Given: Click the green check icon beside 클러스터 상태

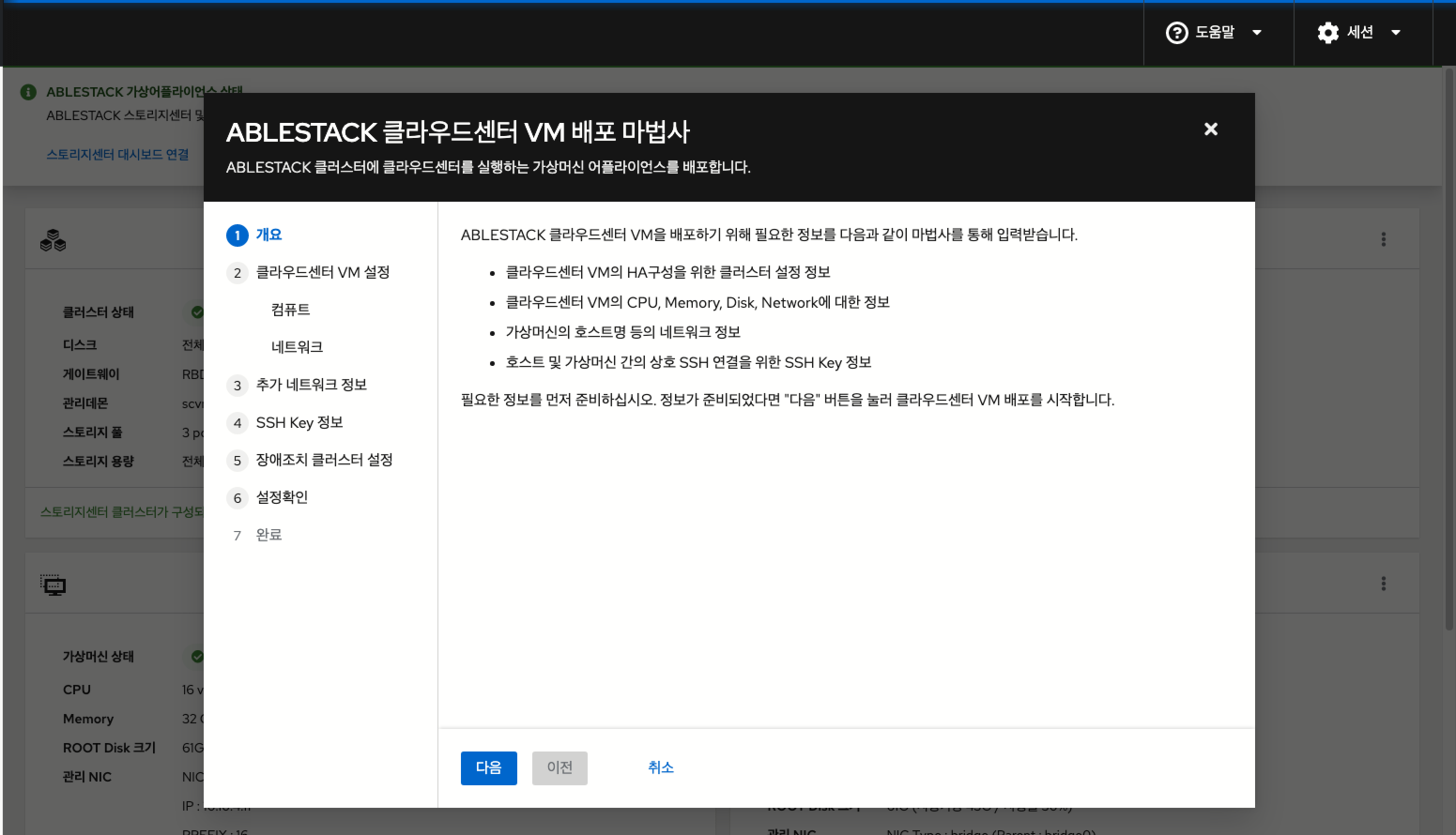Looking at the screenshot, I should point(196,312).
